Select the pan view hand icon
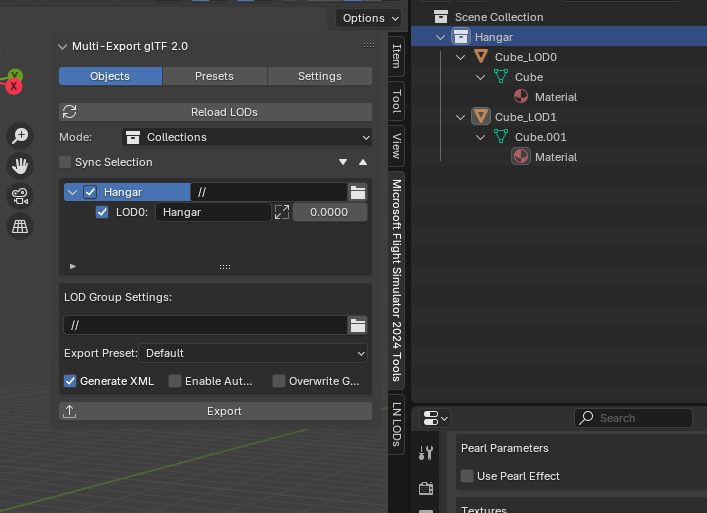707x513 pixels. coord(20,166)
